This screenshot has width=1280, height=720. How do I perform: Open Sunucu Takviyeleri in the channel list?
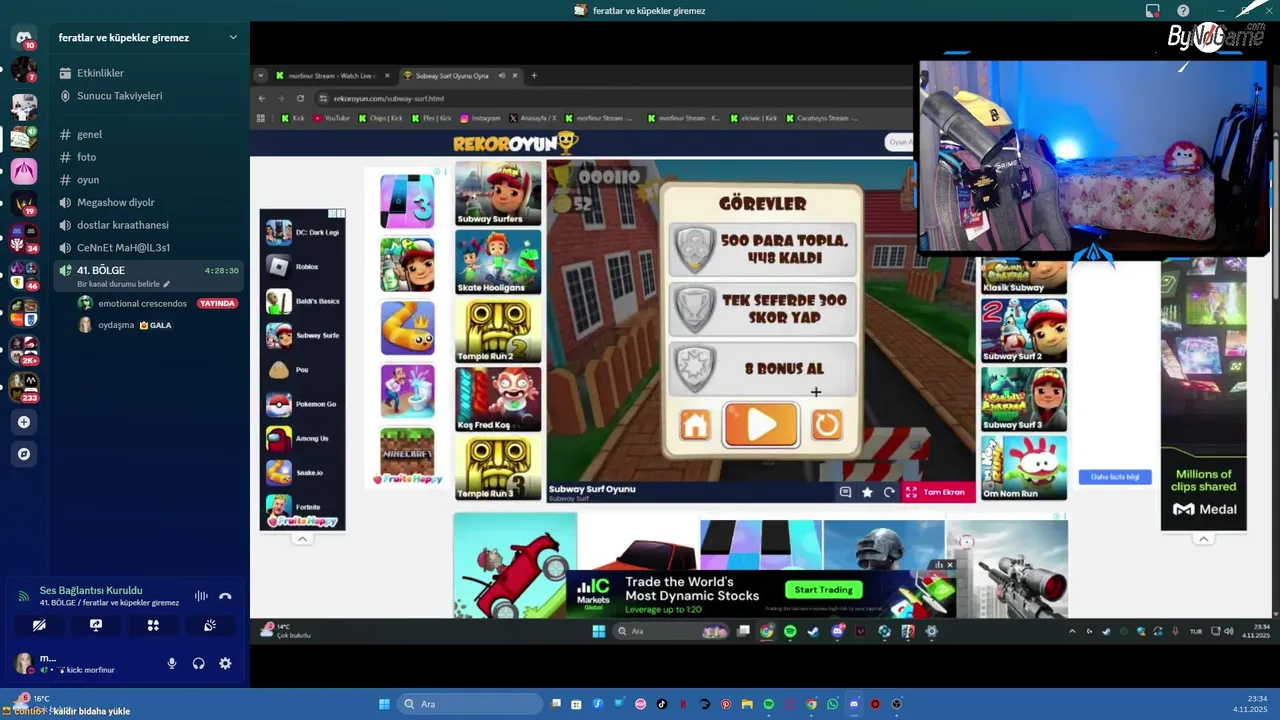(148, 96)
